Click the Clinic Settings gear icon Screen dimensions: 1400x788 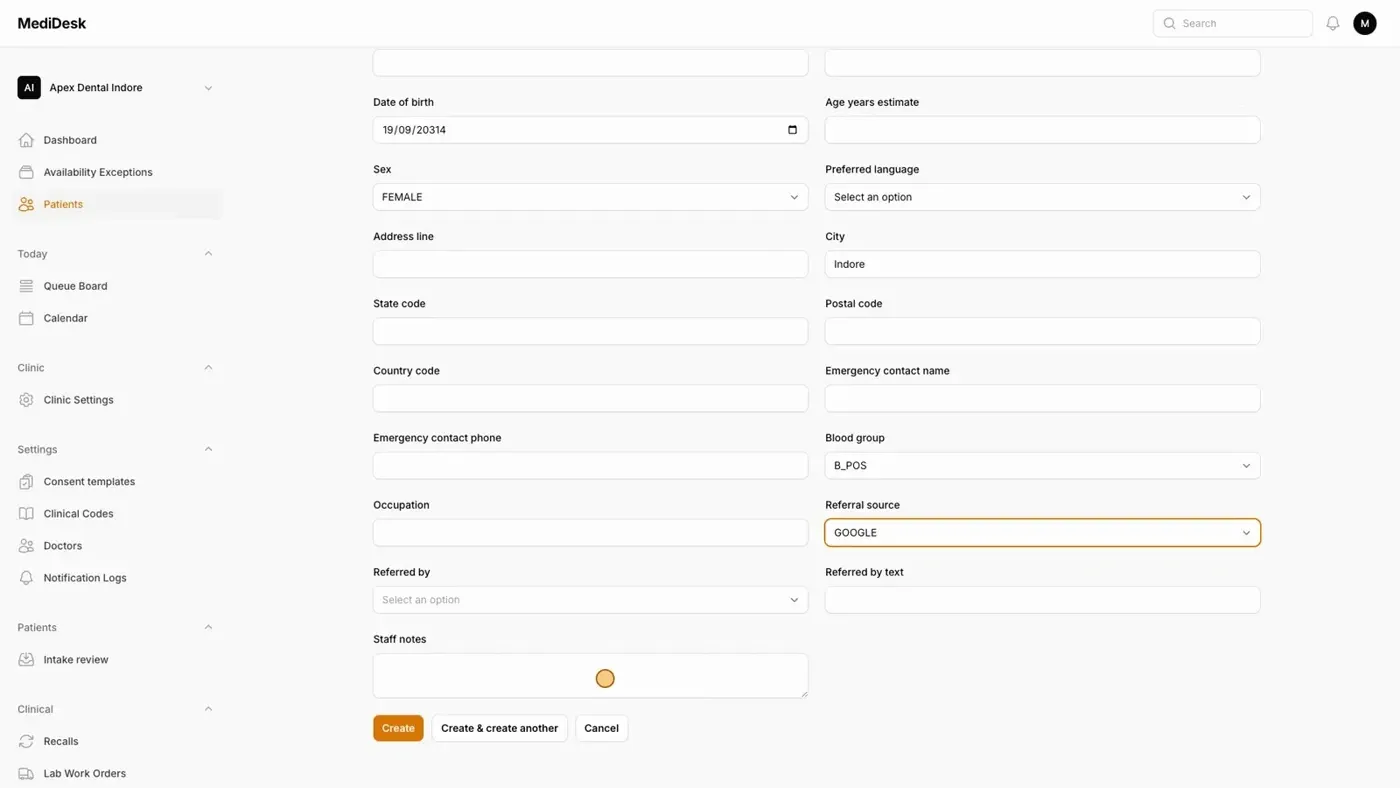(26, 400)
